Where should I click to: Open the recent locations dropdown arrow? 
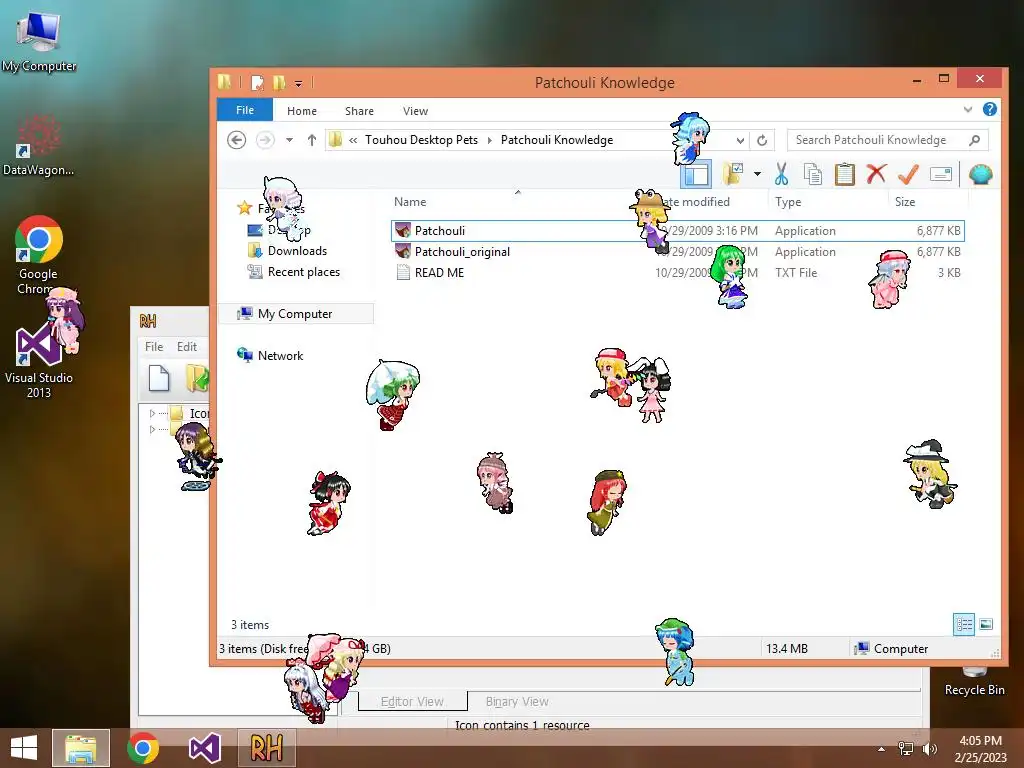point(289,140)
